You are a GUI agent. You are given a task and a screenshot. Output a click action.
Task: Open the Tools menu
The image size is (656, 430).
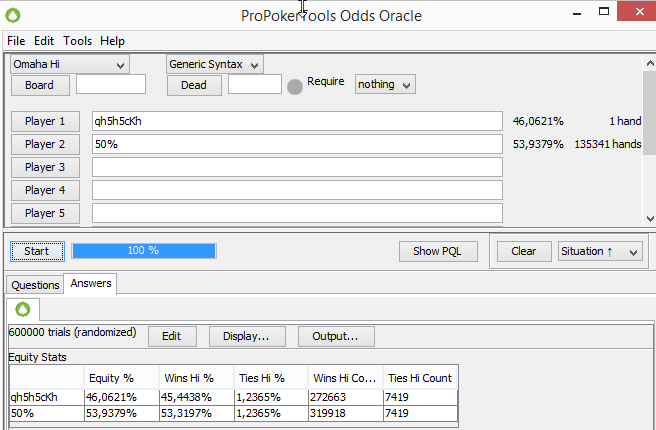click(x=77, y=41)
